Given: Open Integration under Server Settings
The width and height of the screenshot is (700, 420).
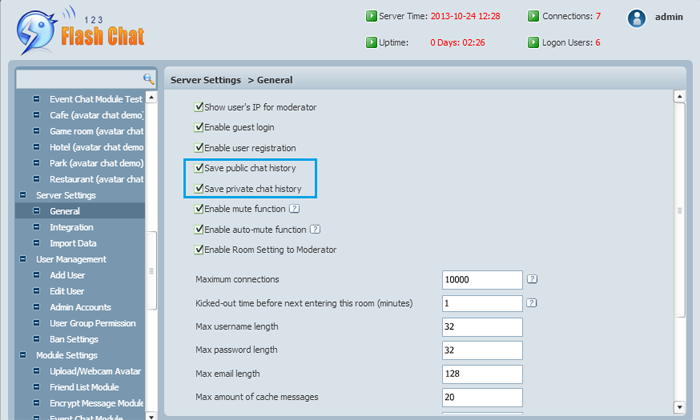Looking at the screenshot, I should (71, 227).
